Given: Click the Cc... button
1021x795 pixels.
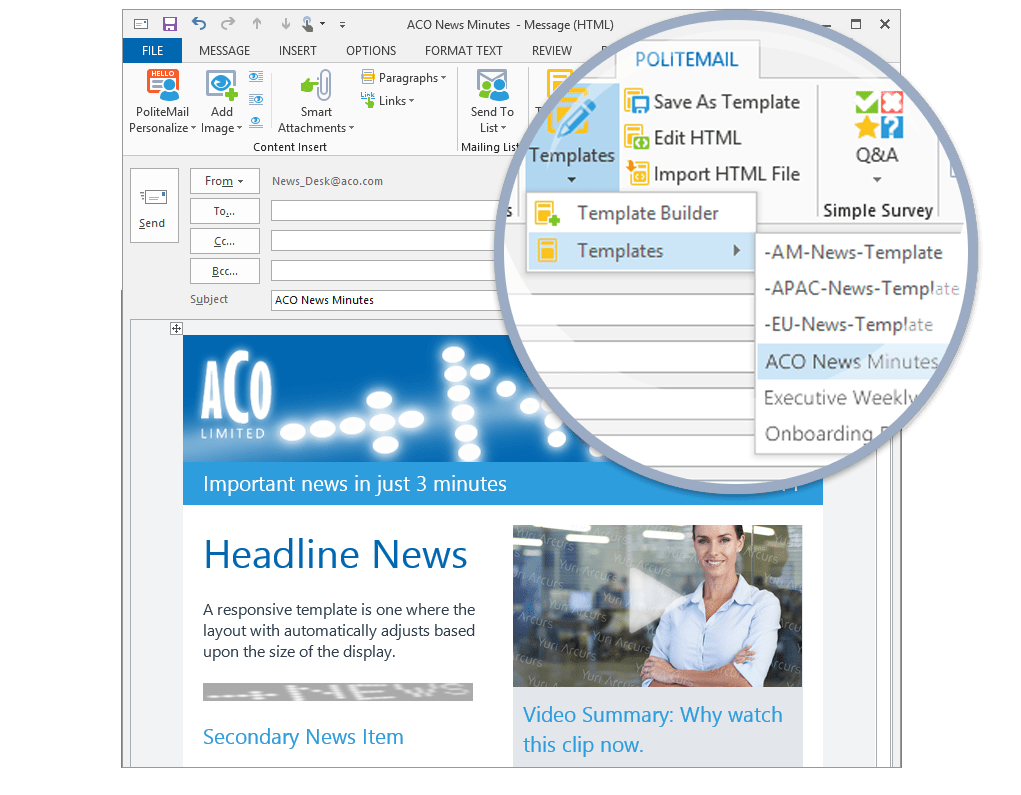Looking at the screenshot, I should coord(225,241).
